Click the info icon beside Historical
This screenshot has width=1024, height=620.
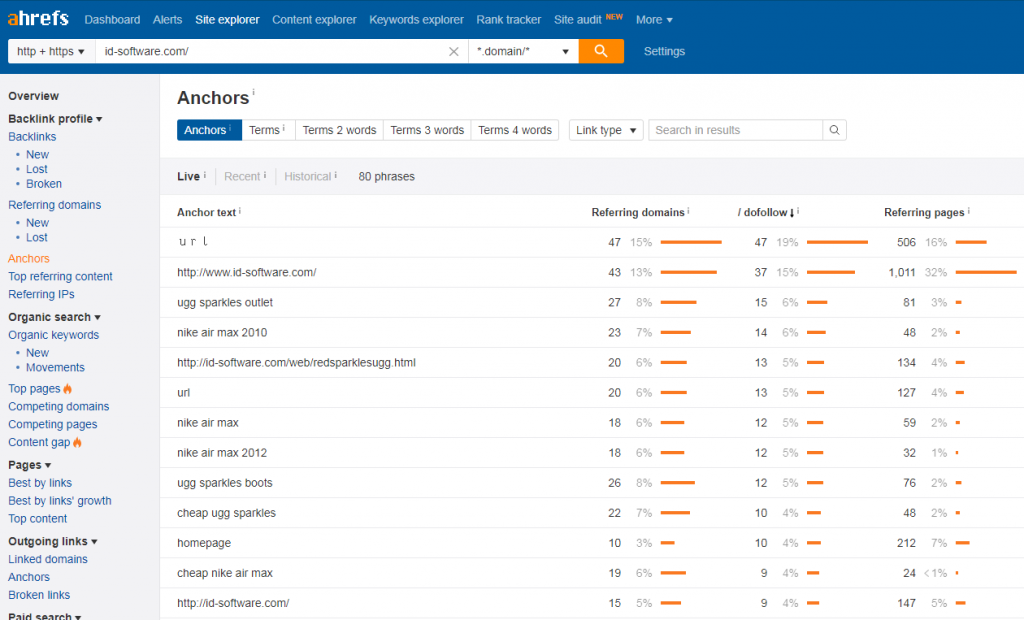click(336, 175)
